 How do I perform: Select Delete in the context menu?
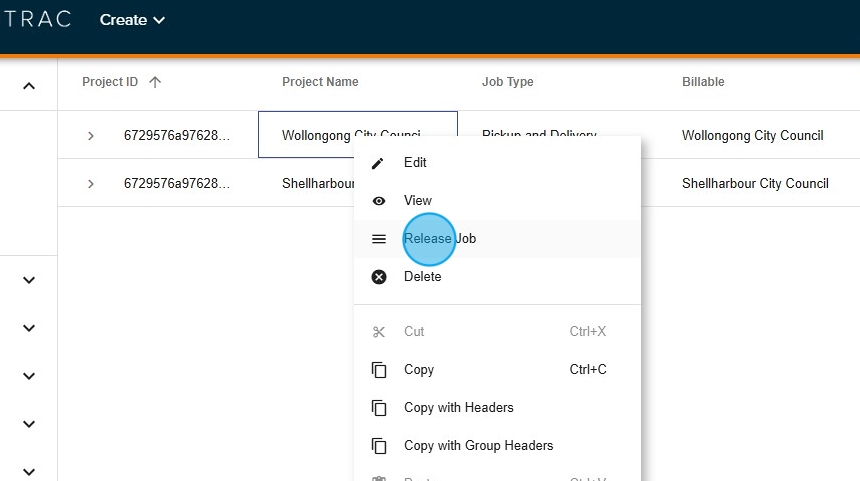coord(422,277)
